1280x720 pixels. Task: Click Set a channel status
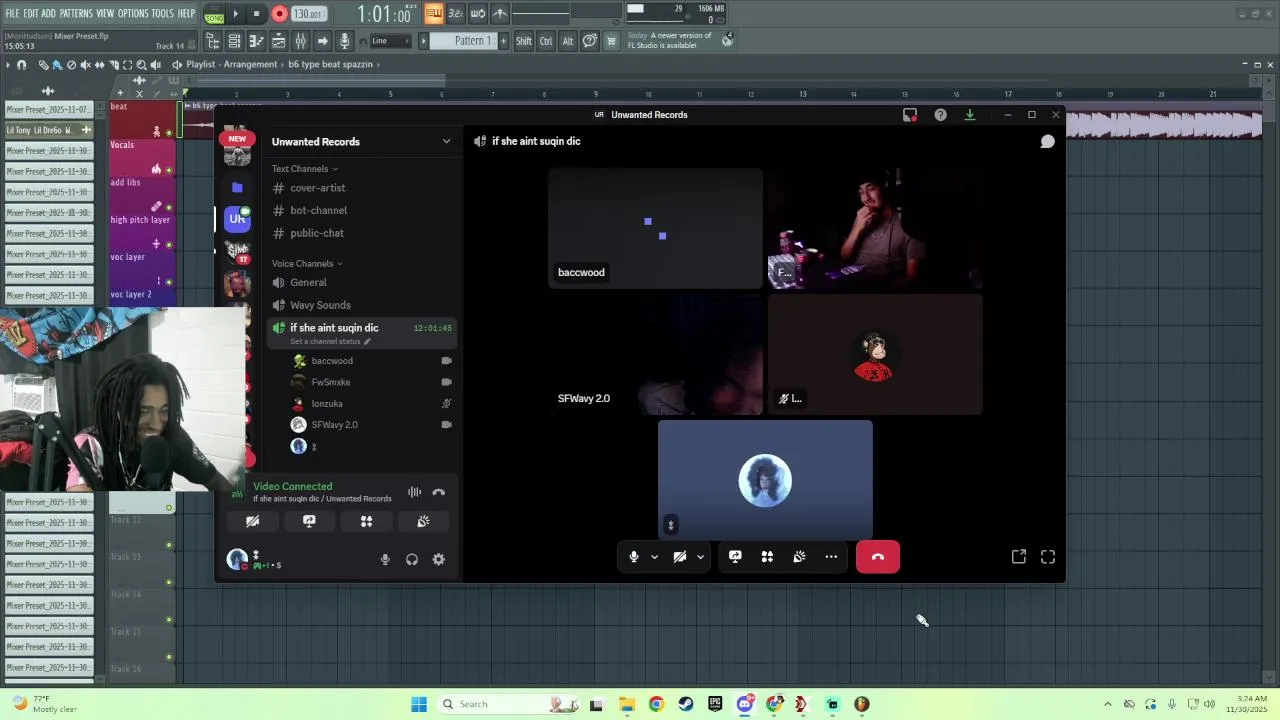point(330,342)
